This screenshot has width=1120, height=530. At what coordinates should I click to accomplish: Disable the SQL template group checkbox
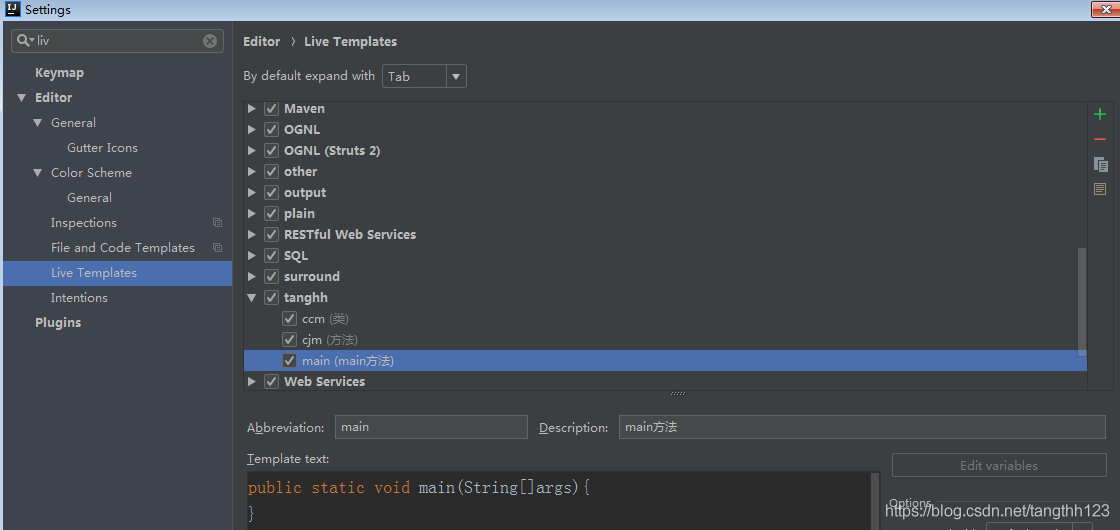pos(271,256)
